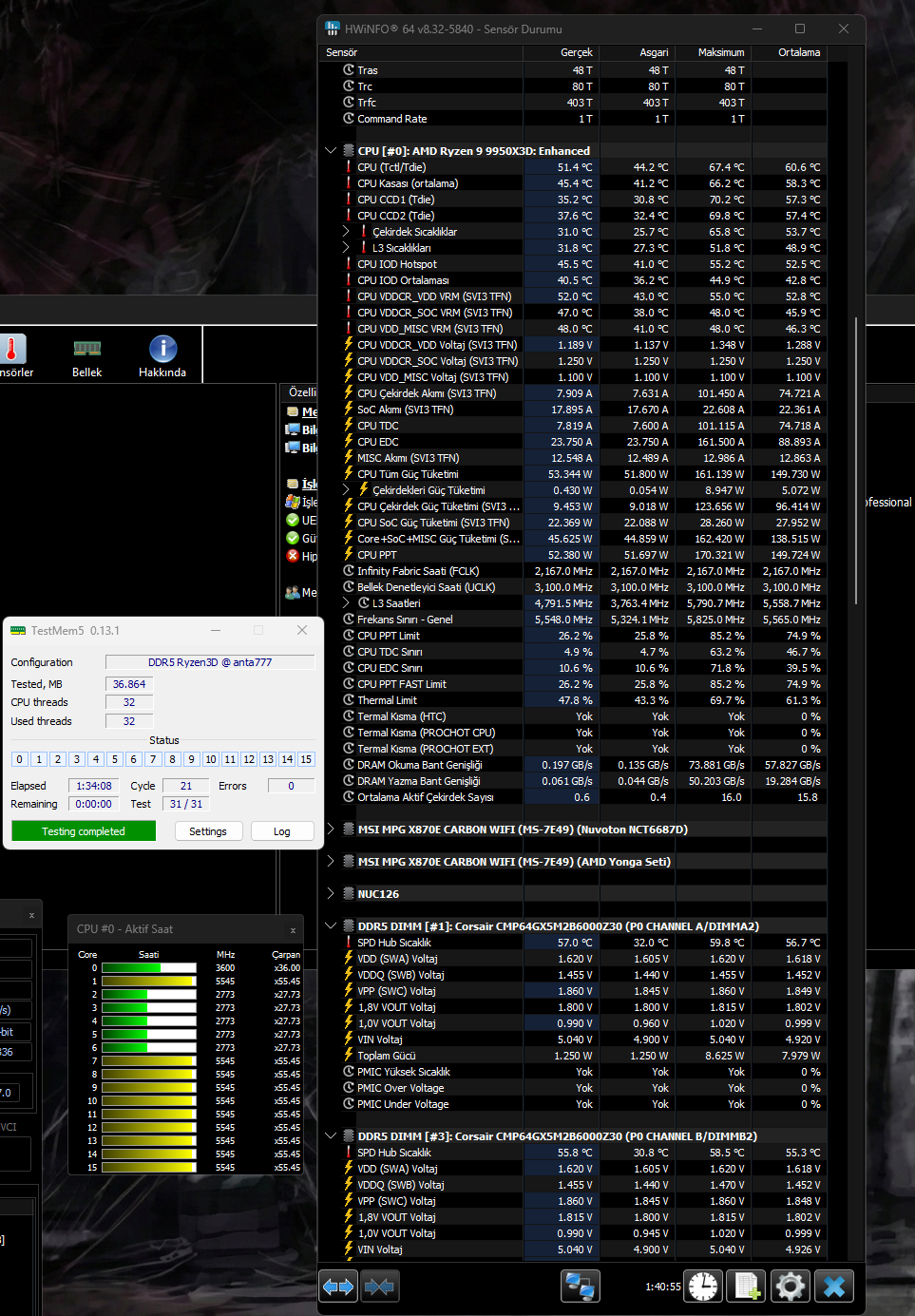Click the blue expand-all arrows toolbar icon
Screen dimensions: 915x1316
point(338,1287)
